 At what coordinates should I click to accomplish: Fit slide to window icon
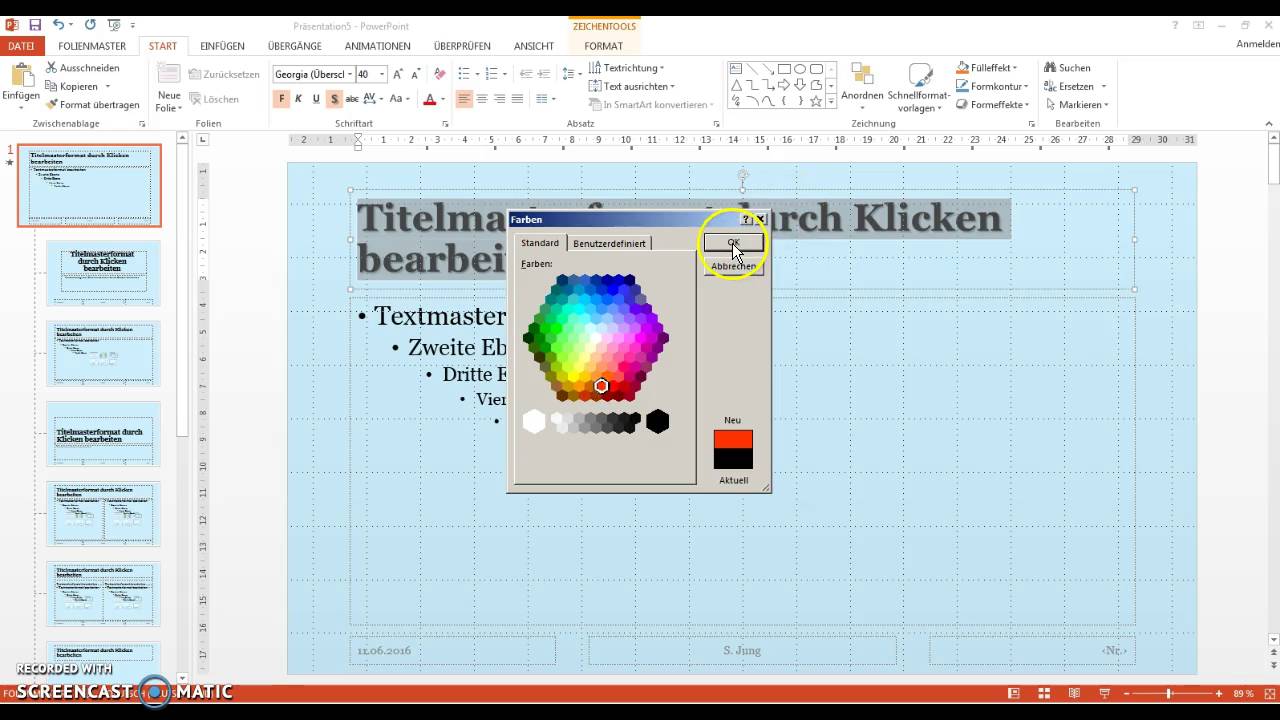click(x=1268, y=693)
